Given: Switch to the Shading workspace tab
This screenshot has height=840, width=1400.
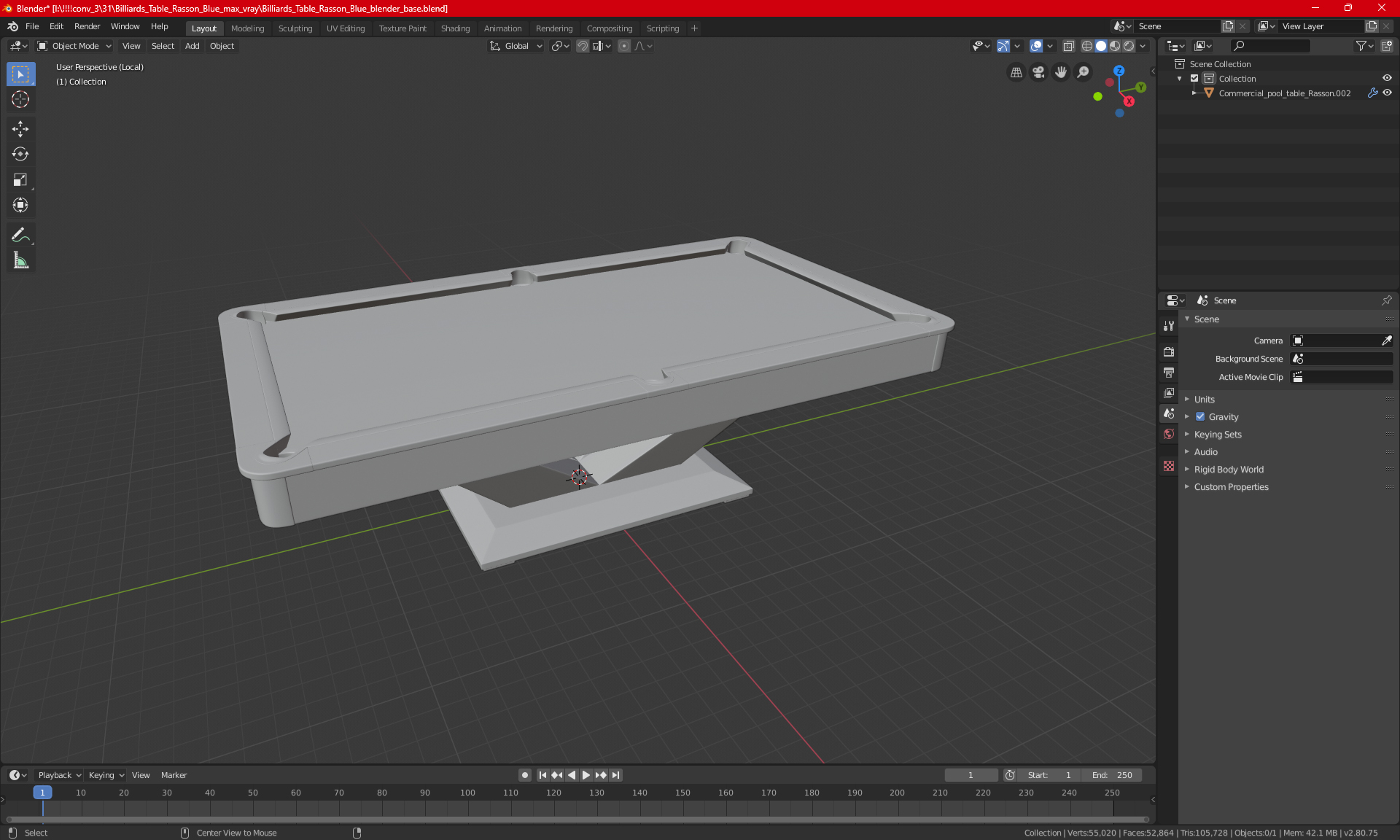Looking at the screenshot, I should point(455,28).
